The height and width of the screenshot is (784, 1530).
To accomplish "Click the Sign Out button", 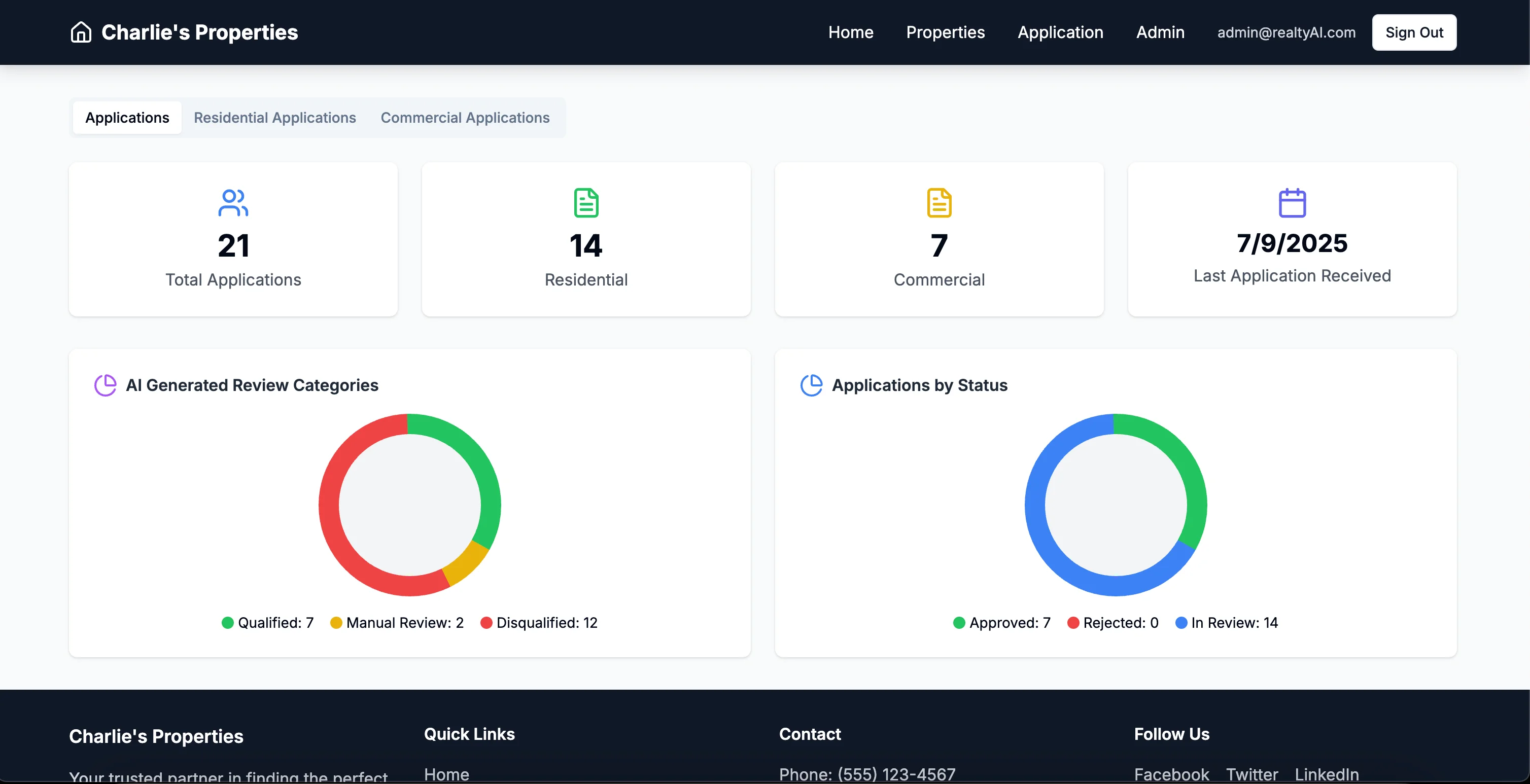I will pos(1414,32).
